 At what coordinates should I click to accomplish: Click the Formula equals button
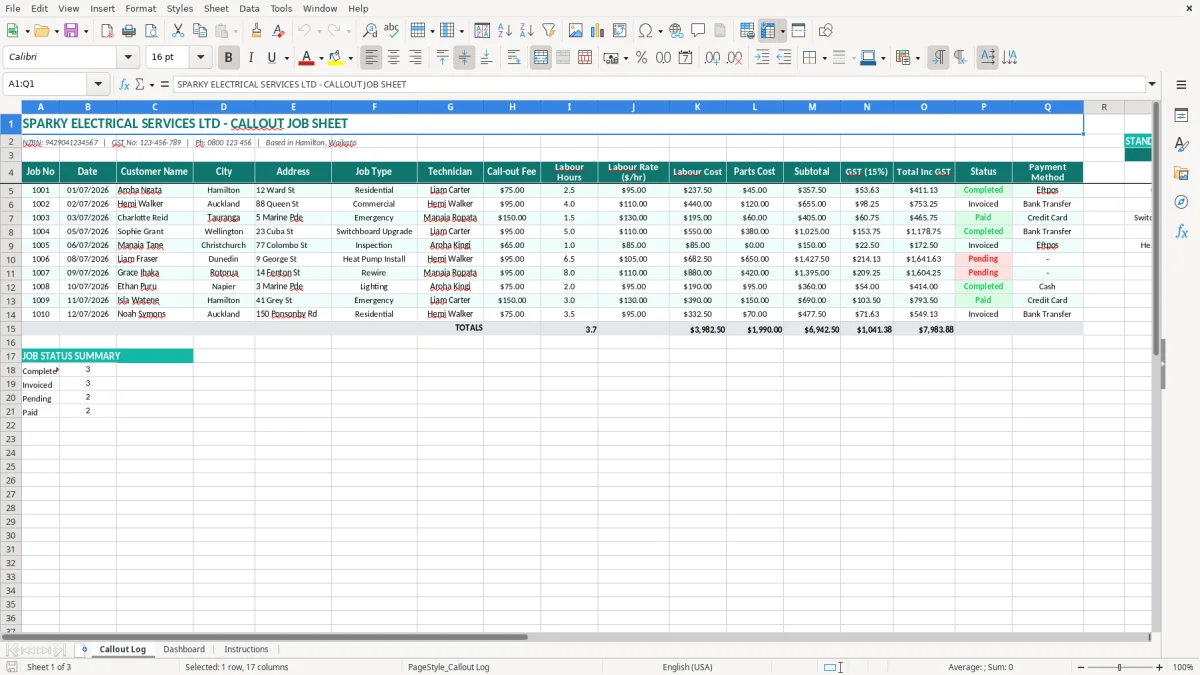tap(165, 84)
